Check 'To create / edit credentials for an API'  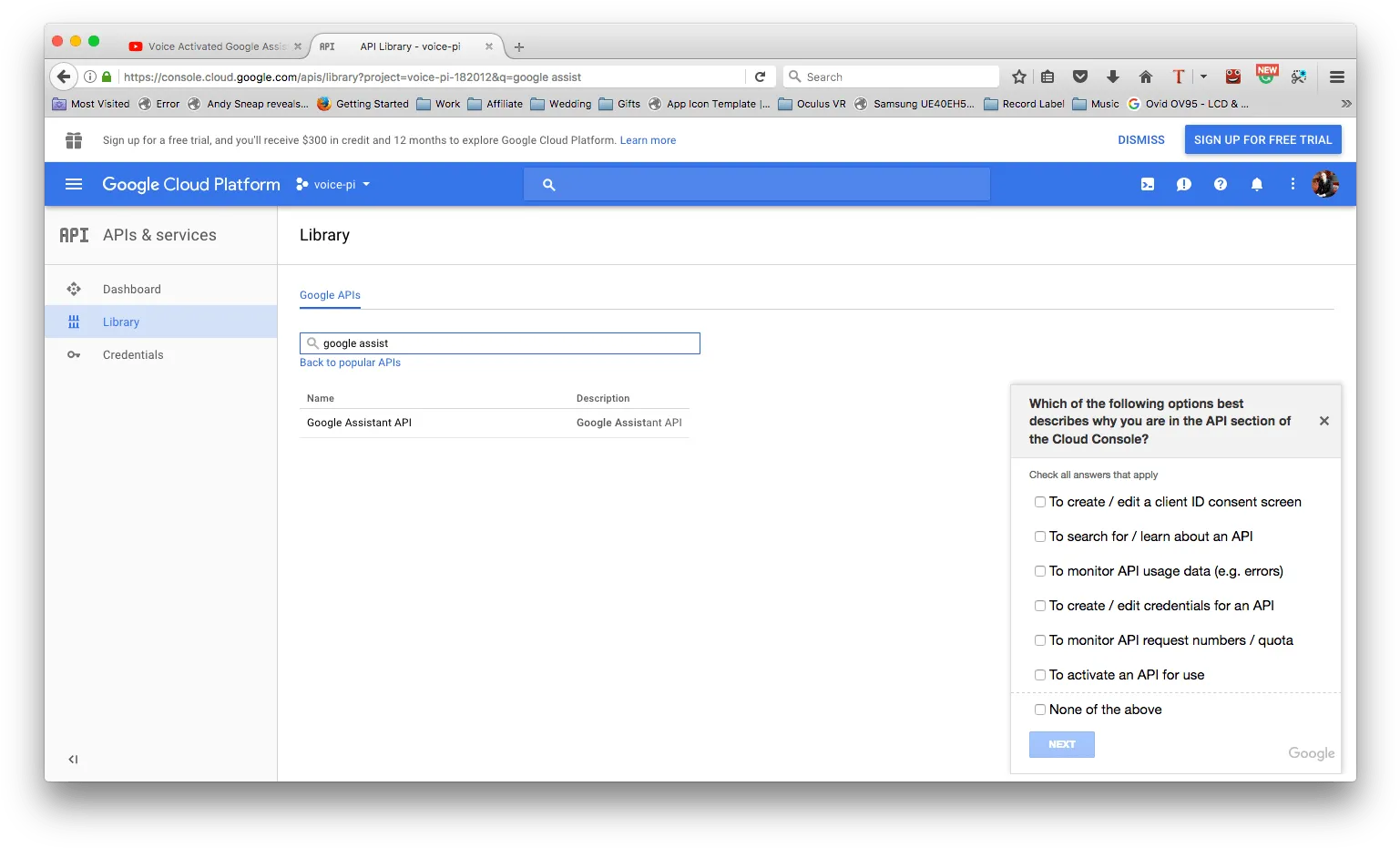(1040, 606)
